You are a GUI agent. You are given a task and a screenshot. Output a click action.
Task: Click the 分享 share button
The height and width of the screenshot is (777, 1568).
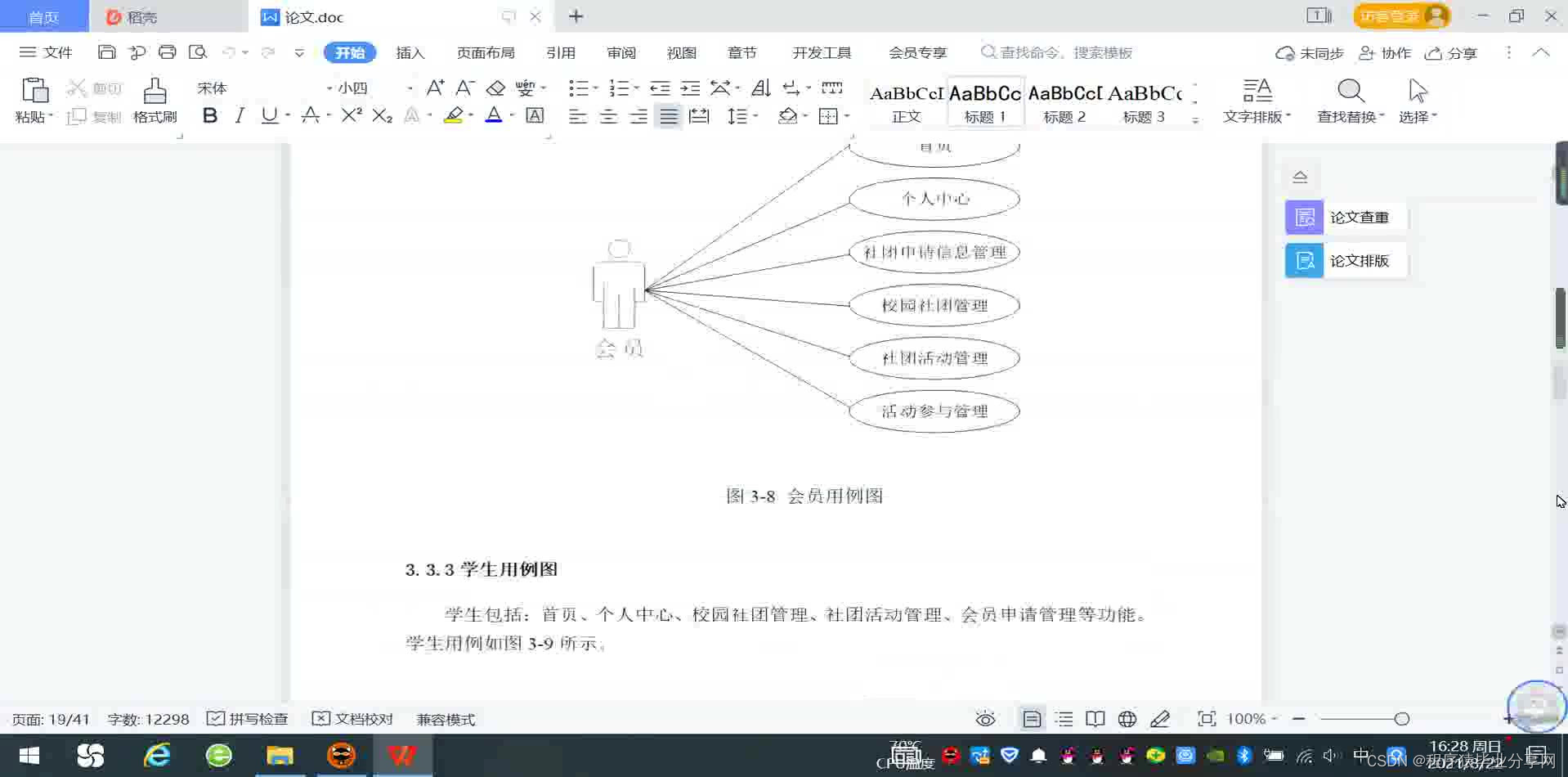pyautogui.click(x=1451, y=53)
